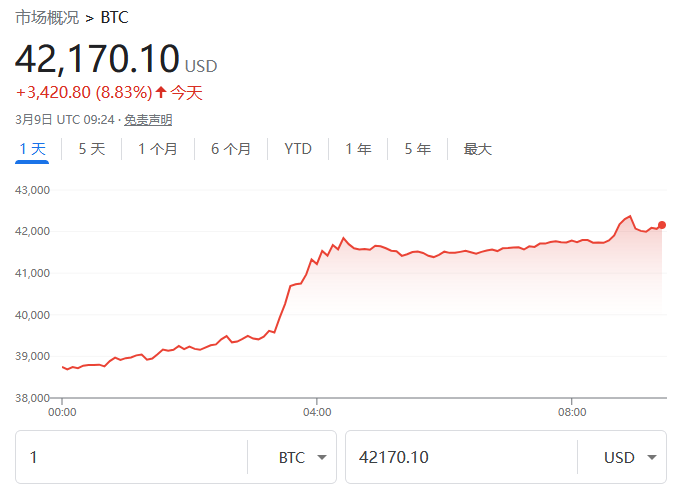
Task: Open the 免责声明 disclaimer link
Action: pos(148,120)
